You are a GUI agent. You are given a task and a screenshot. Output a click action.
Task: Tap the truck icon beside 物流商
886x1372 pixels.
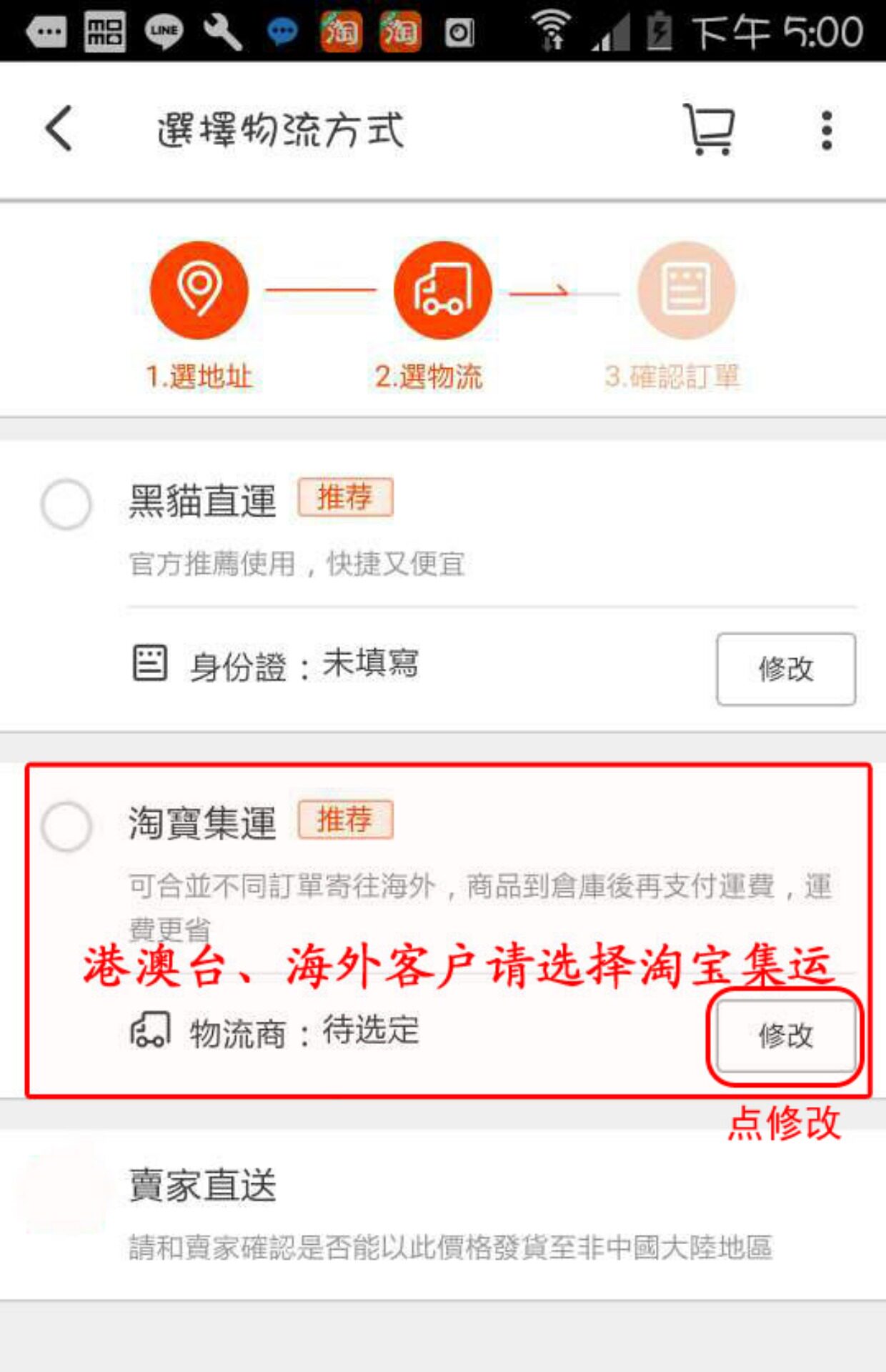pos(150,1029)
